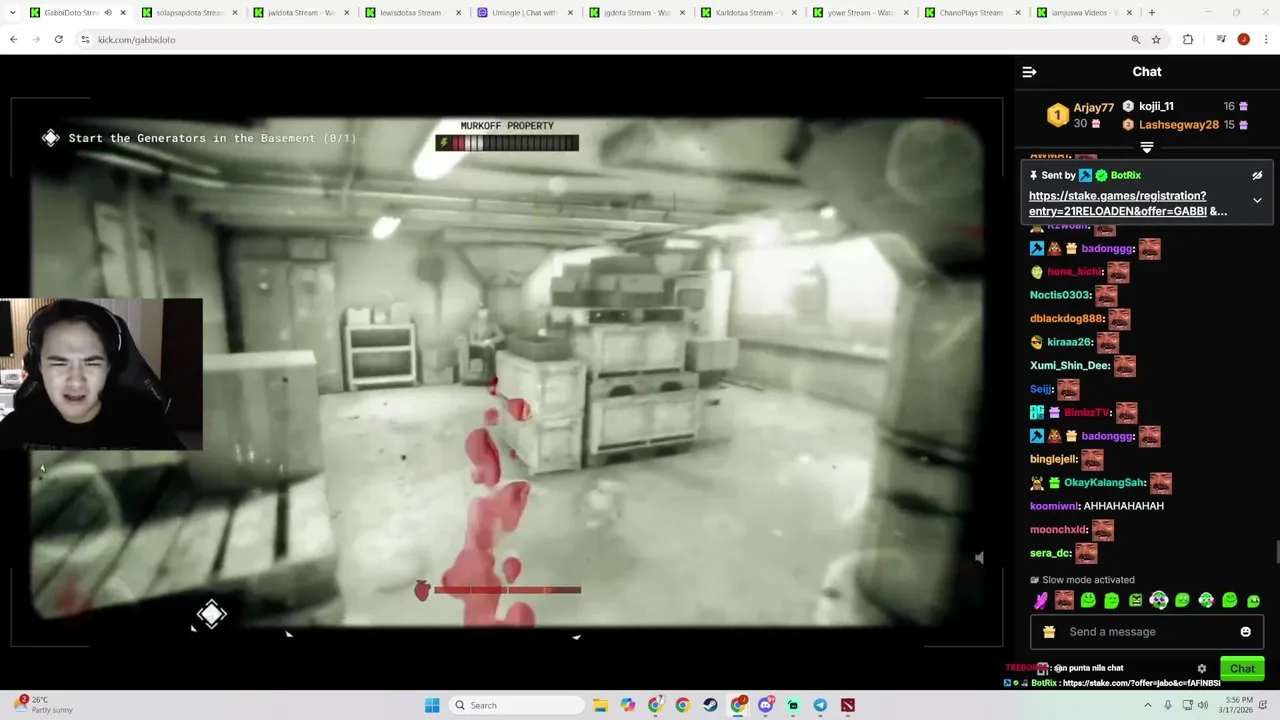Insert the green angry square-face emote

pos(1135,600)
